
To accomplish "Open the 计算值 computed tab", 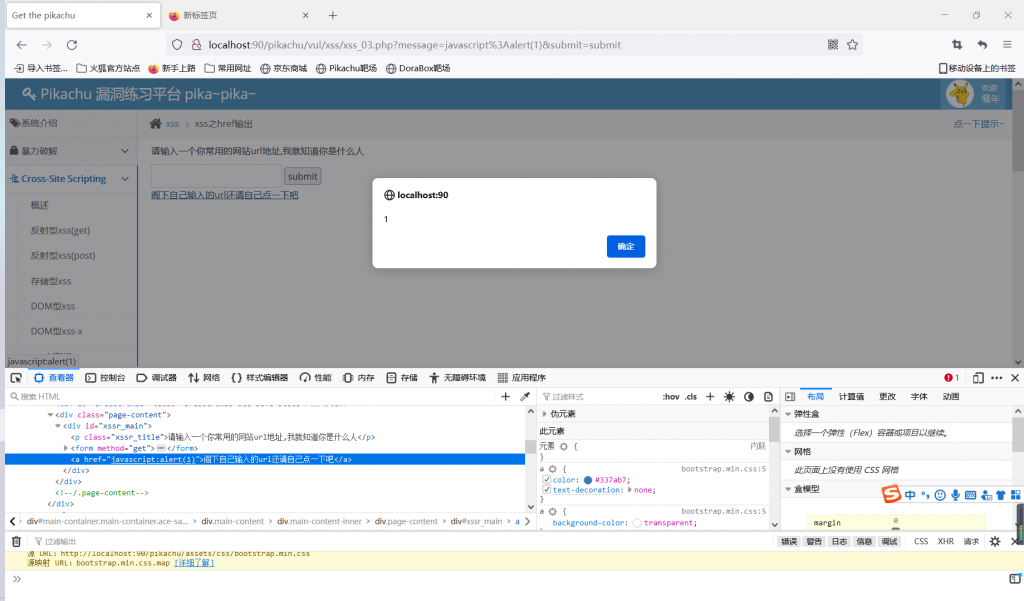I will [851, 397].
